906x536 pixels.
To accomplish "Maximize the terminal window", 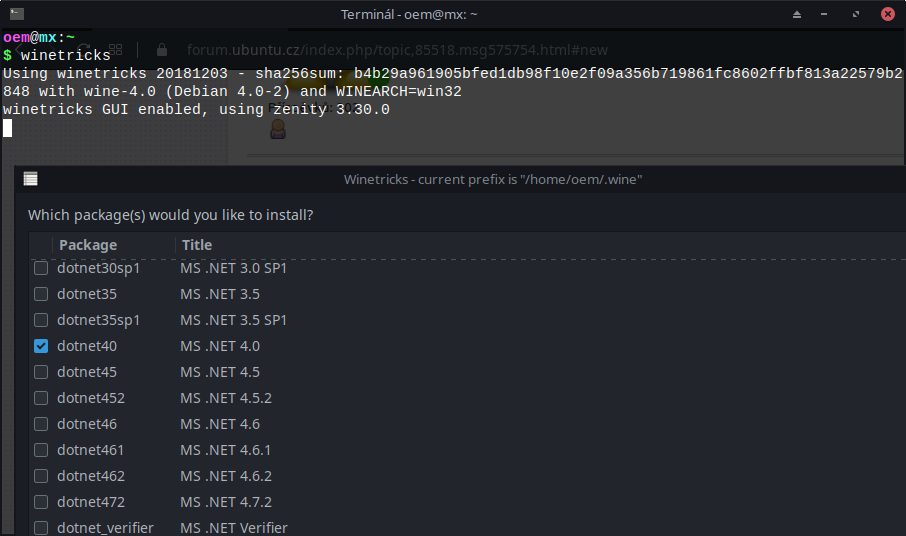I will [856, 14].
